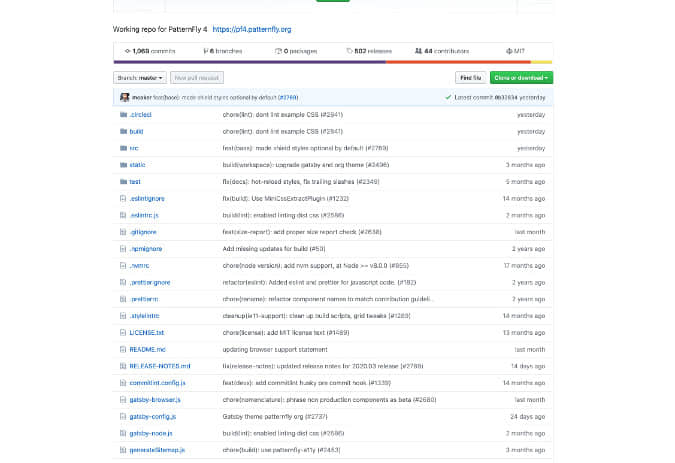Screen dimensions: 675x463
Task: Click the folder icon next to src
Action: point(123,148)
